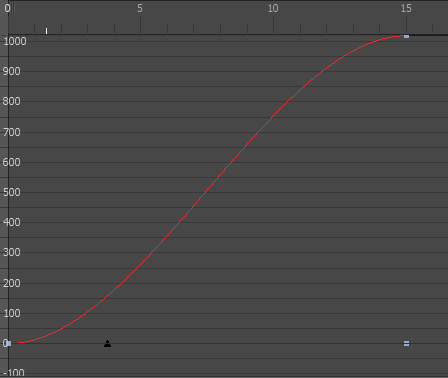The height and width of the screenshot is (378, 448).
Task: Click the value axis label 400
Action: tap(11, 222)
